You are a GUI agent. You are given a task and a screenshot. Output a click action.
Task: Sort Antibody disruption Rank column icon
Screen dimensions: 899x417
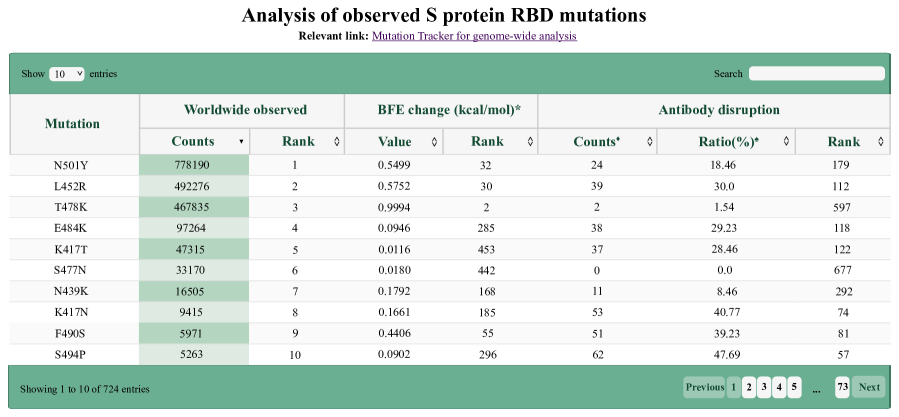pos(881,142)
